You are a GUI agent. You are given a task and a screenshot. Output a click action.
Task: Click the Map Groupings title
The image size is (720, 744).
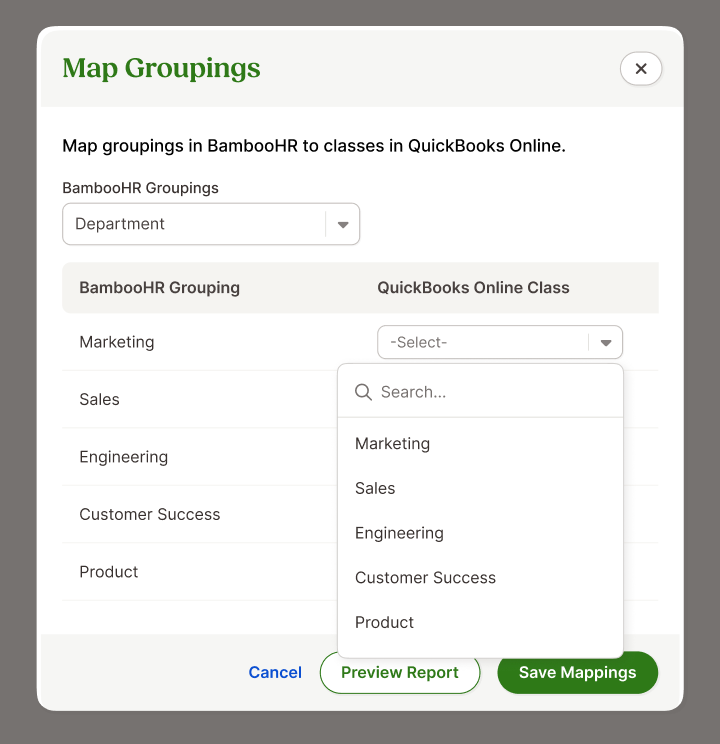coord(161,68)
